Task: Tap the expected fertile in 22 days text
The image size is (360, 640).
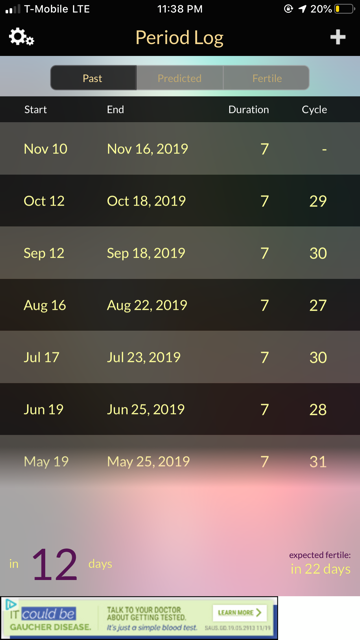Action: tap(320, 563)
